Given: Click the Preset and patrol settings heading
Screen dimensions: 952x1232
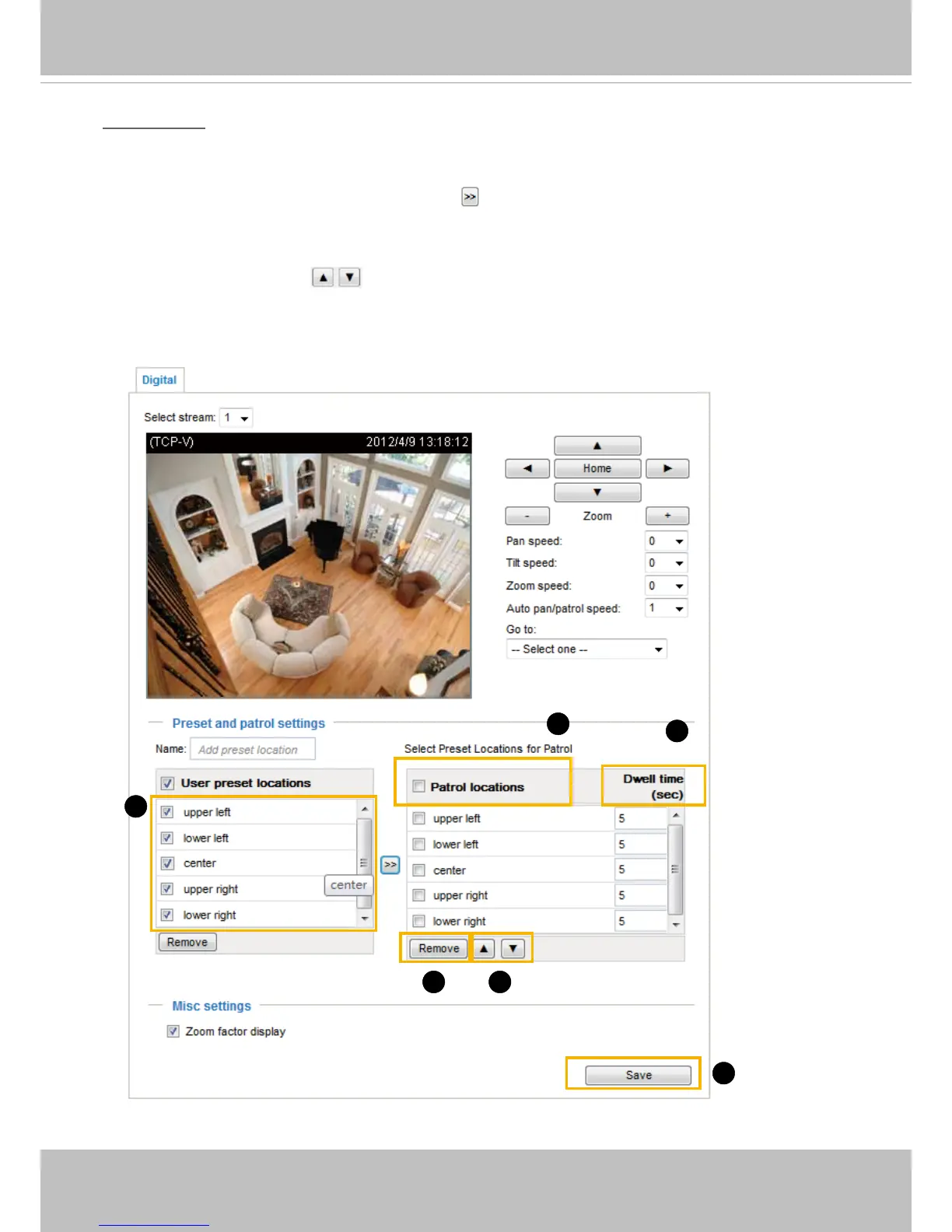Looking at the screenshot, I should pyautogui.click(x=249, y=723).
